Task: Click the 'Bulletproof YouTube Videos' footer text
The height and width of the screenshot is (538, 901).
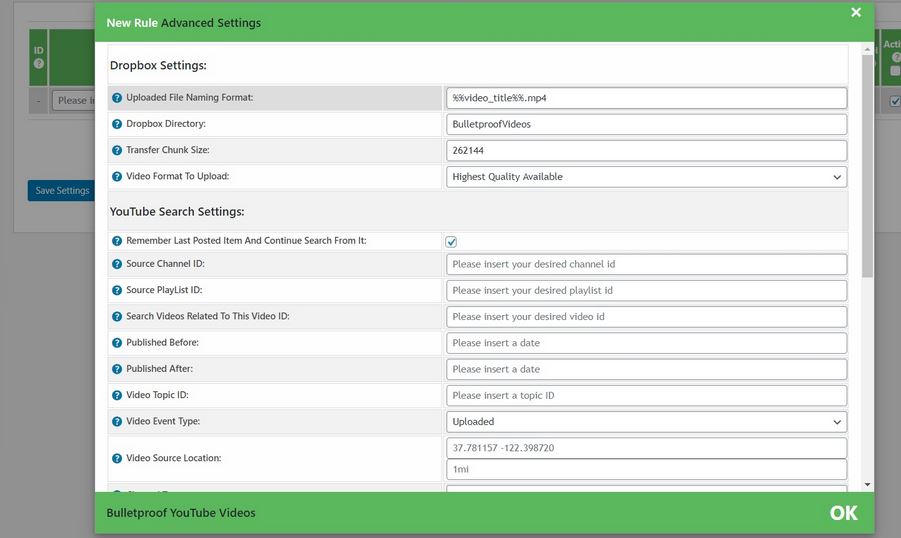Action: [181, 513]
